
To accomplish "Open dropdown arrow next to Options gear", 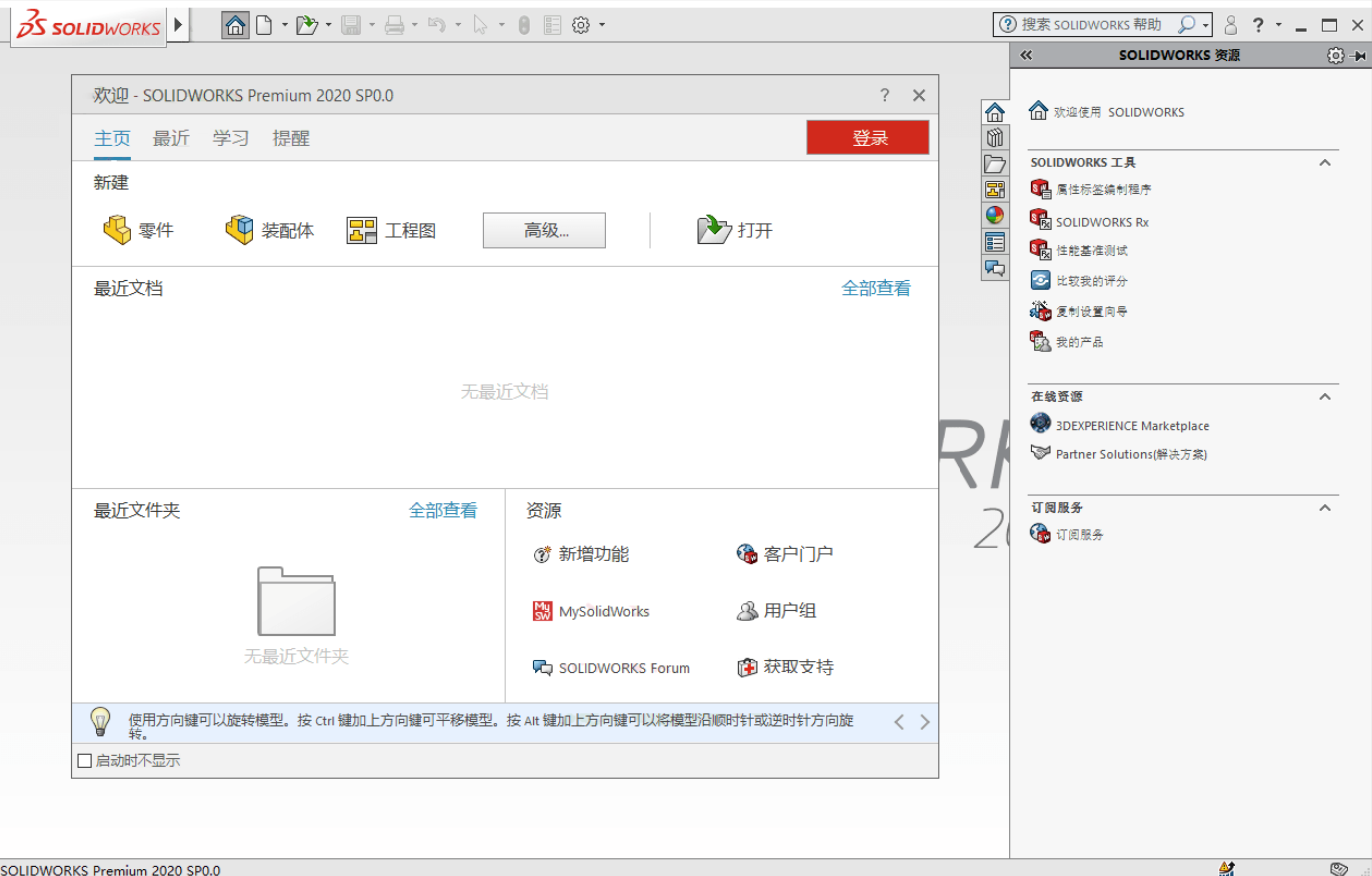I will (602, 25).
